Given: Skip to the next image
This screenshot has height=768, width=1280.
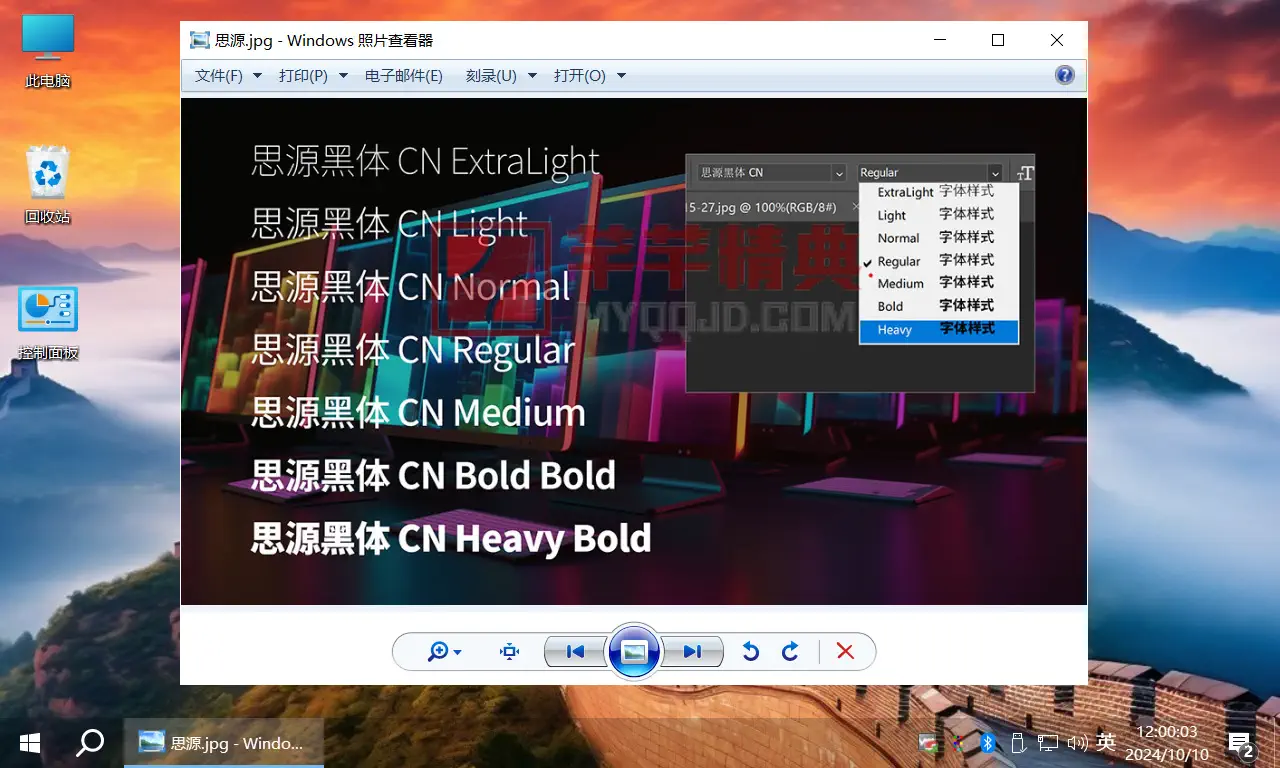Looking at the screenshot, I should coord(692,652).
